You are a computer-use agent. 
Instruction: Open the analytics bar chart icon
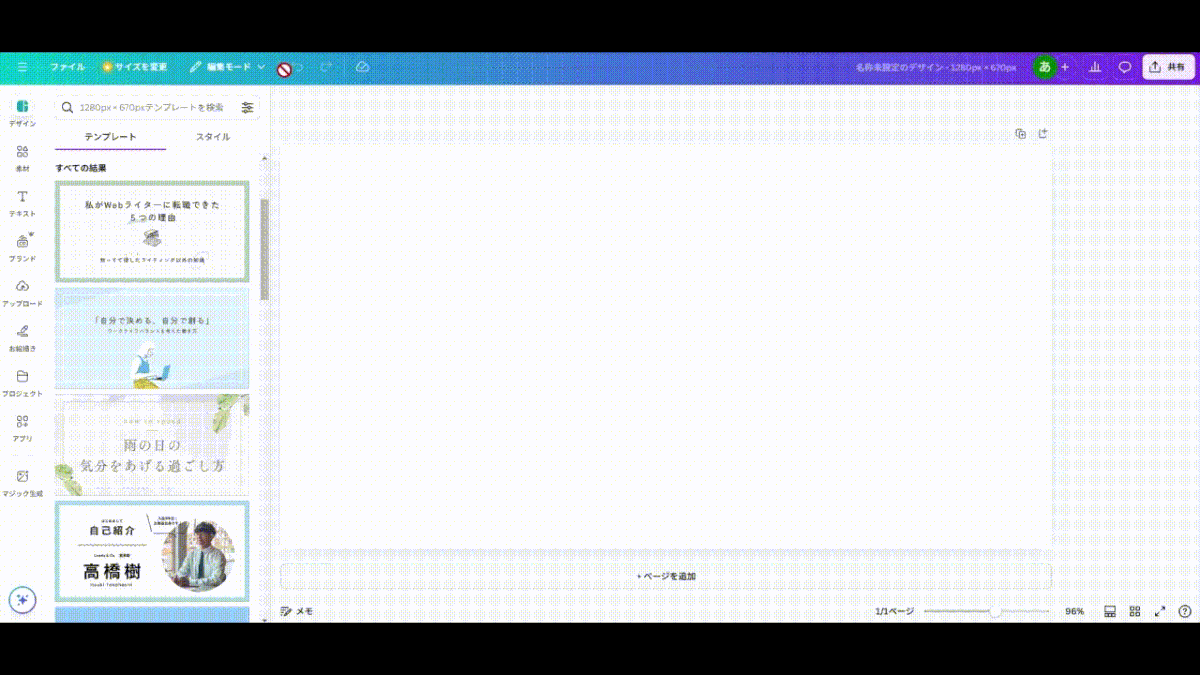click(x=1095, y=67)
